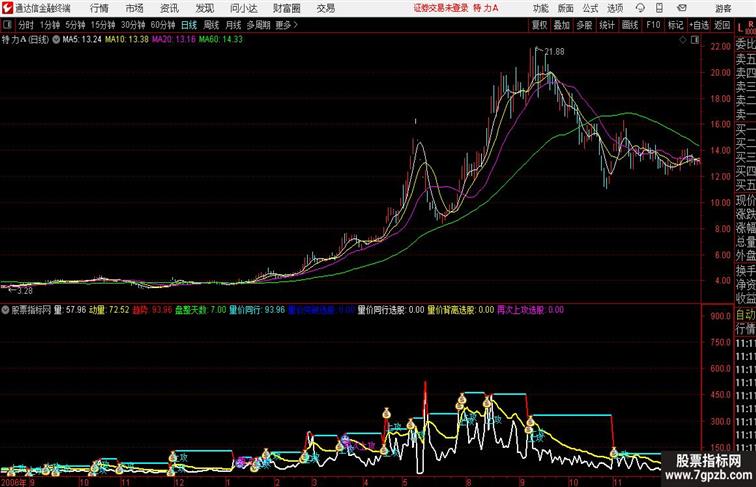Image resolution: width=756 pixels, height=487 pixels.
Task: Click the 返回 back button
Action: tap(722, 25)
